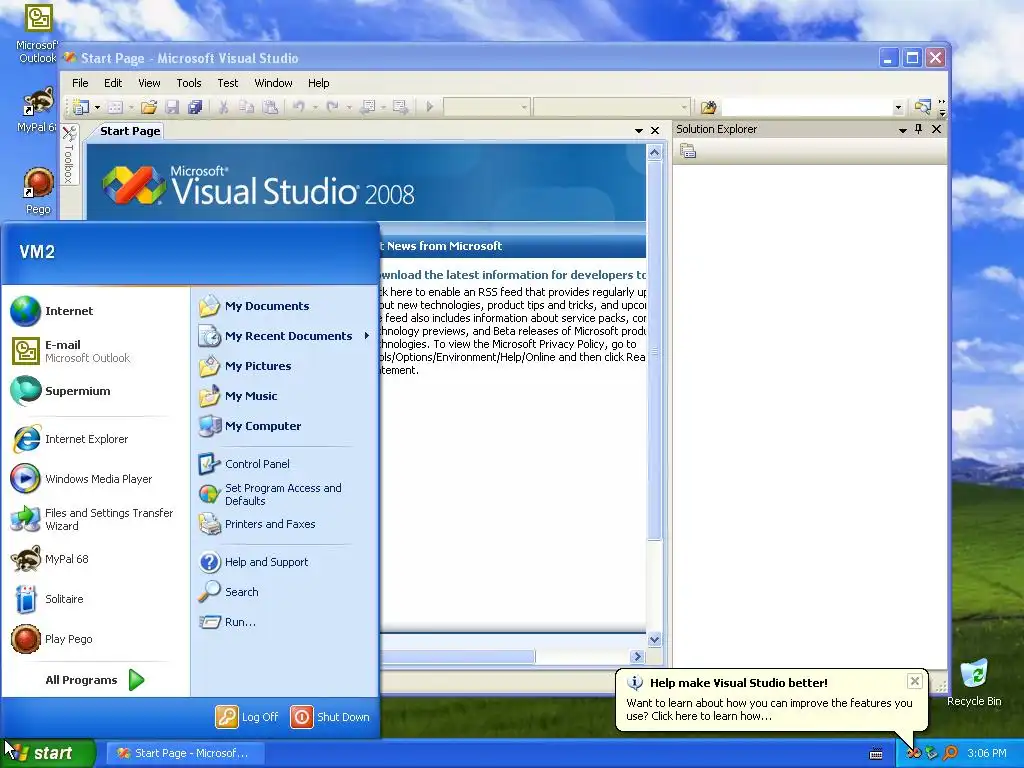Launch Internet Explorer from the Start menu

[95, 439]
